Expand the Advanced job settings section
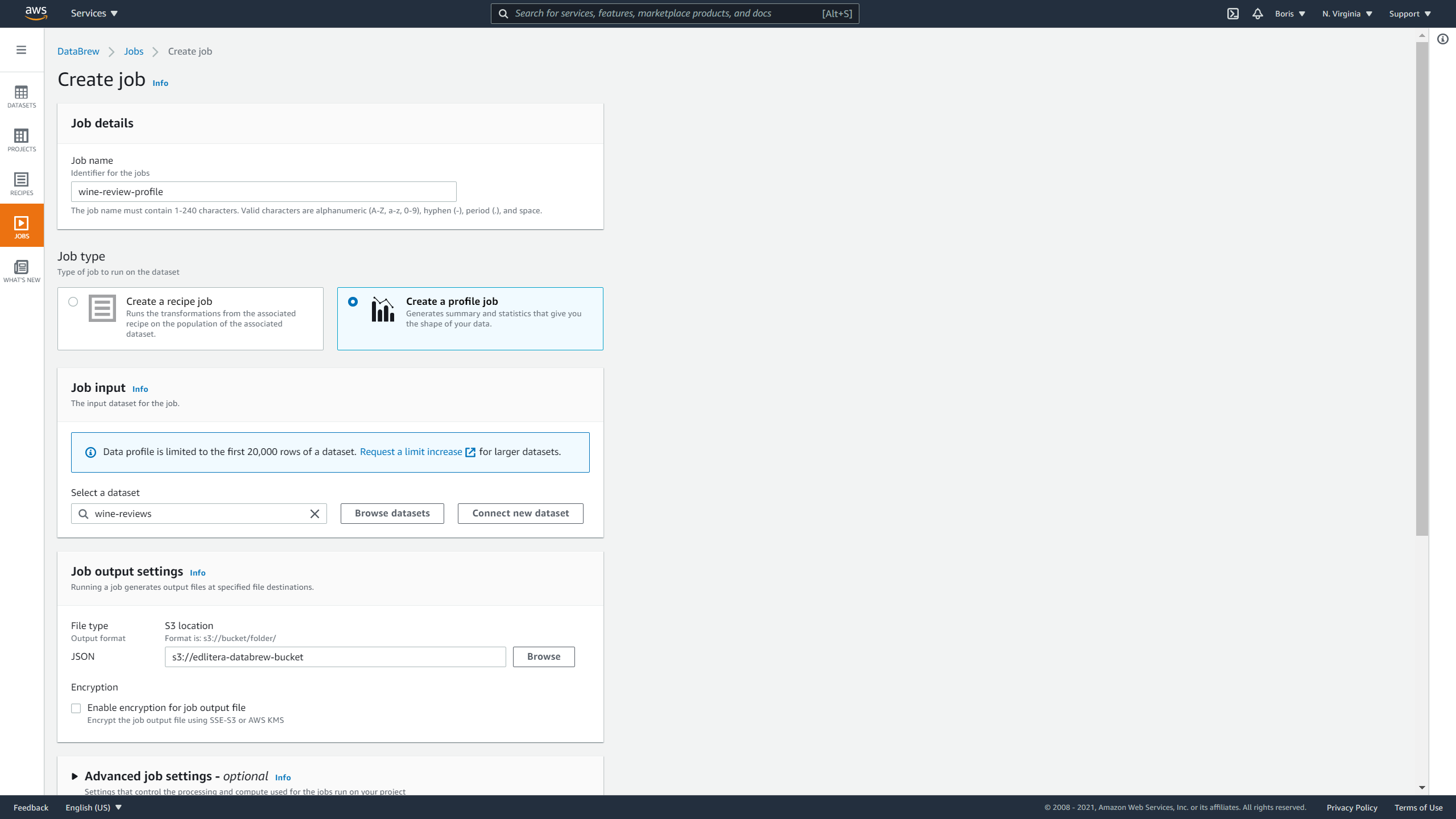Screen dimensions: 1456x819 click(75, 776)
